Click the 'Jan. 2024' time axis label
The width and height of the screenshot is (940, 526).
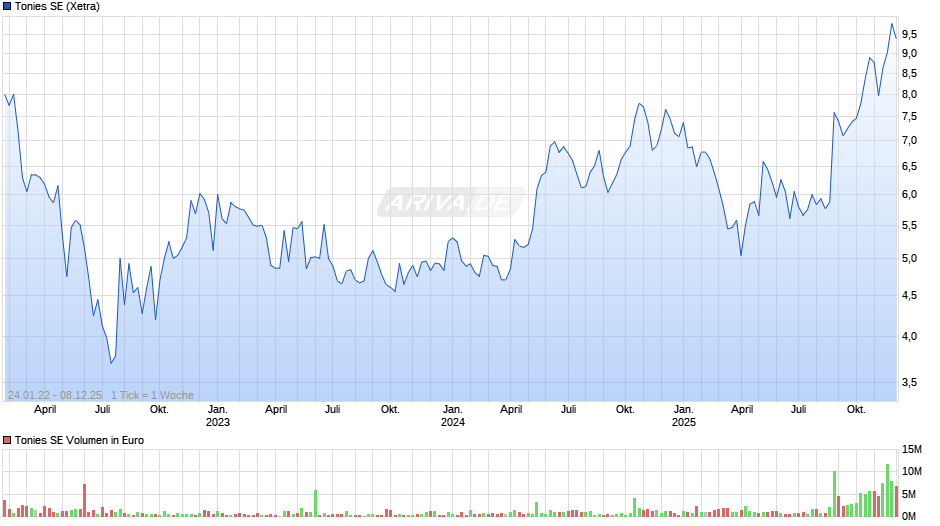point(453,416)
